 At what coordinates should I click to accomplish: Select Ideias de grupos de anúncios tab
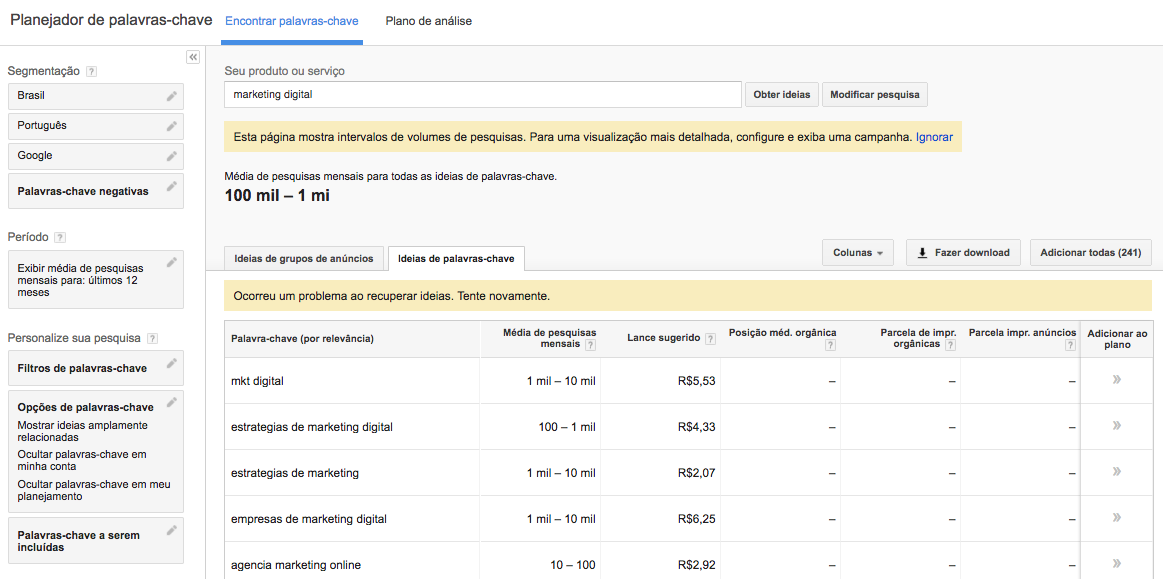304,259
